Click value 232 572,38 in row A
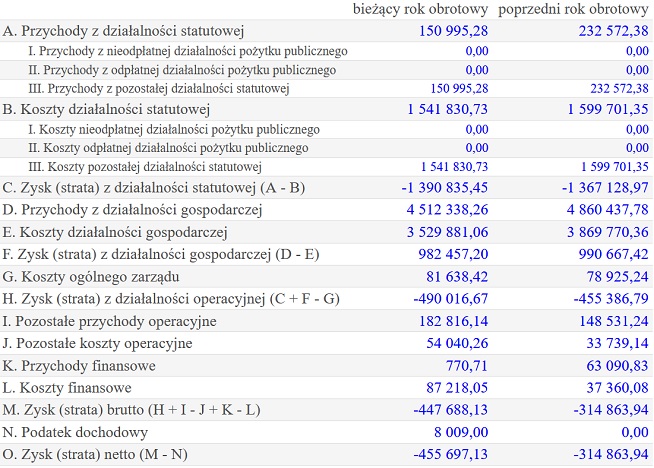The width and height of the screenshot is (654, 468). pos(614,31)
